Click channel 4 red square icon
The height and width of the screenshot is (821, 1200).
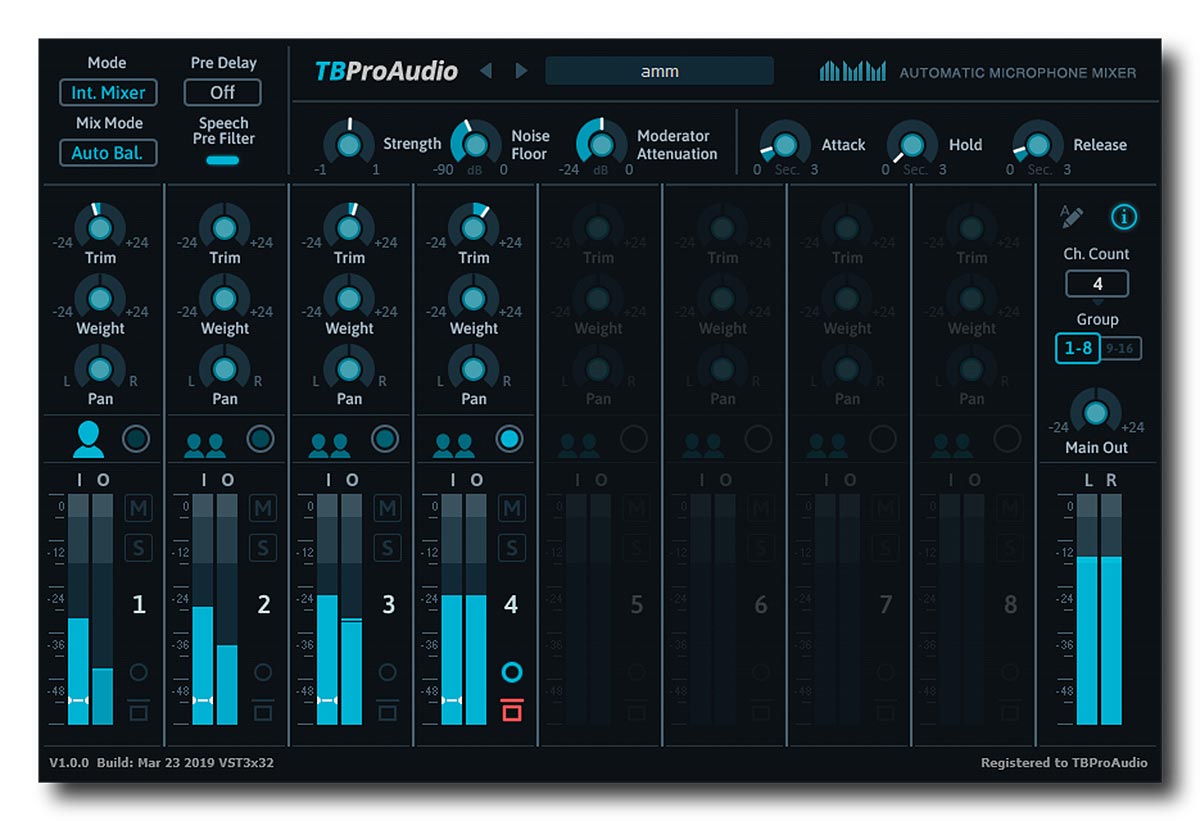[512, 711]
